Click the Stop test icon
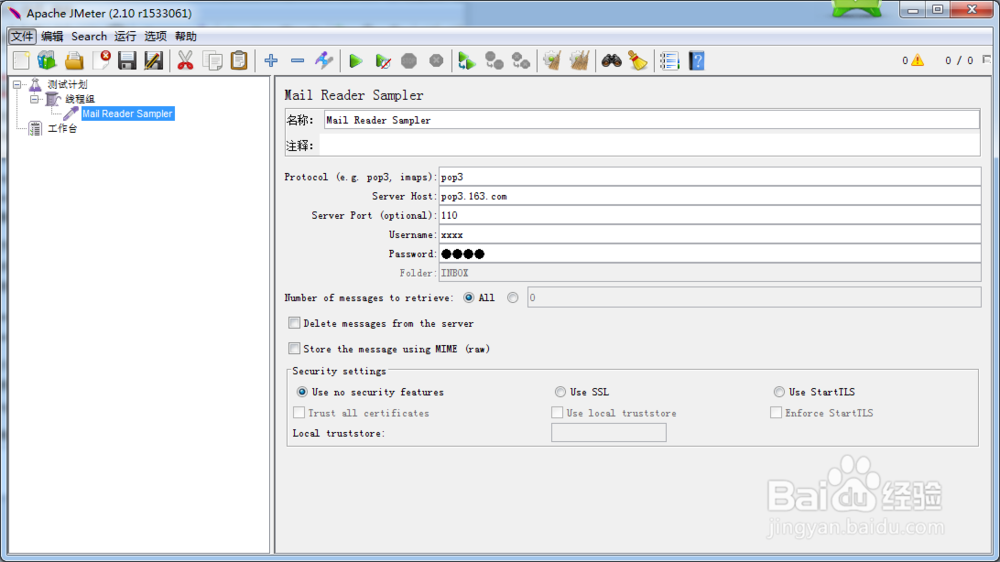 (409, 61)
